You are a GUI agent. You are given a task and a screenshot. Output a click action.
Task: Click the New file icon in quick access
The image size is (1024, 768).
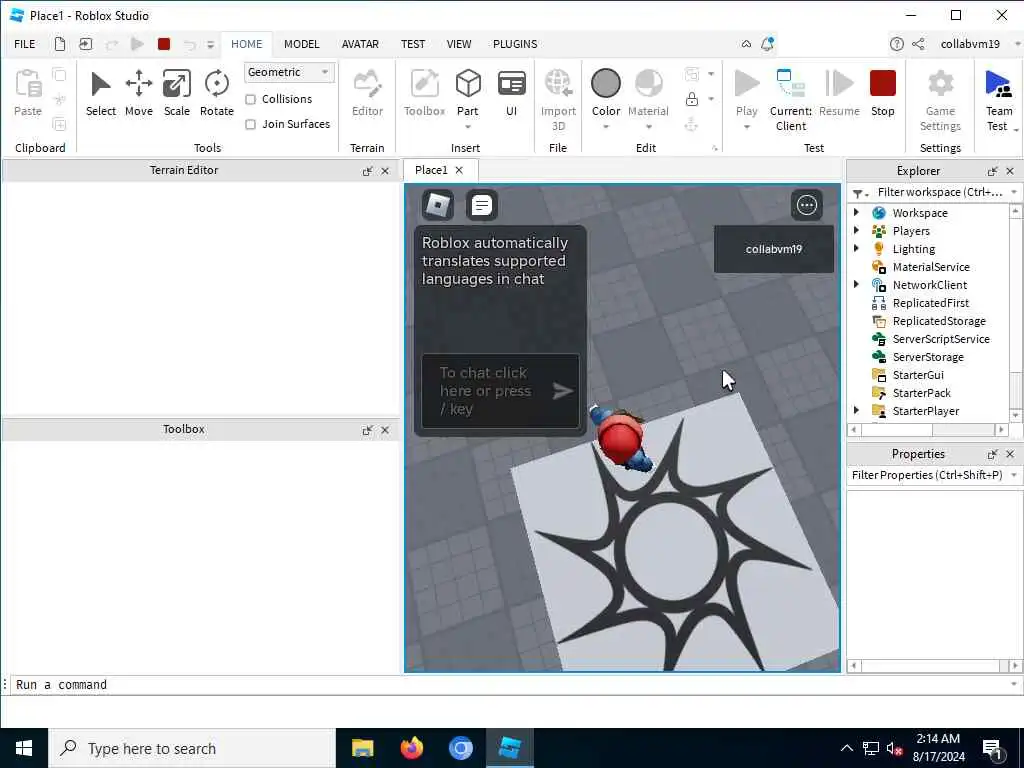click(x=59, y=44)
